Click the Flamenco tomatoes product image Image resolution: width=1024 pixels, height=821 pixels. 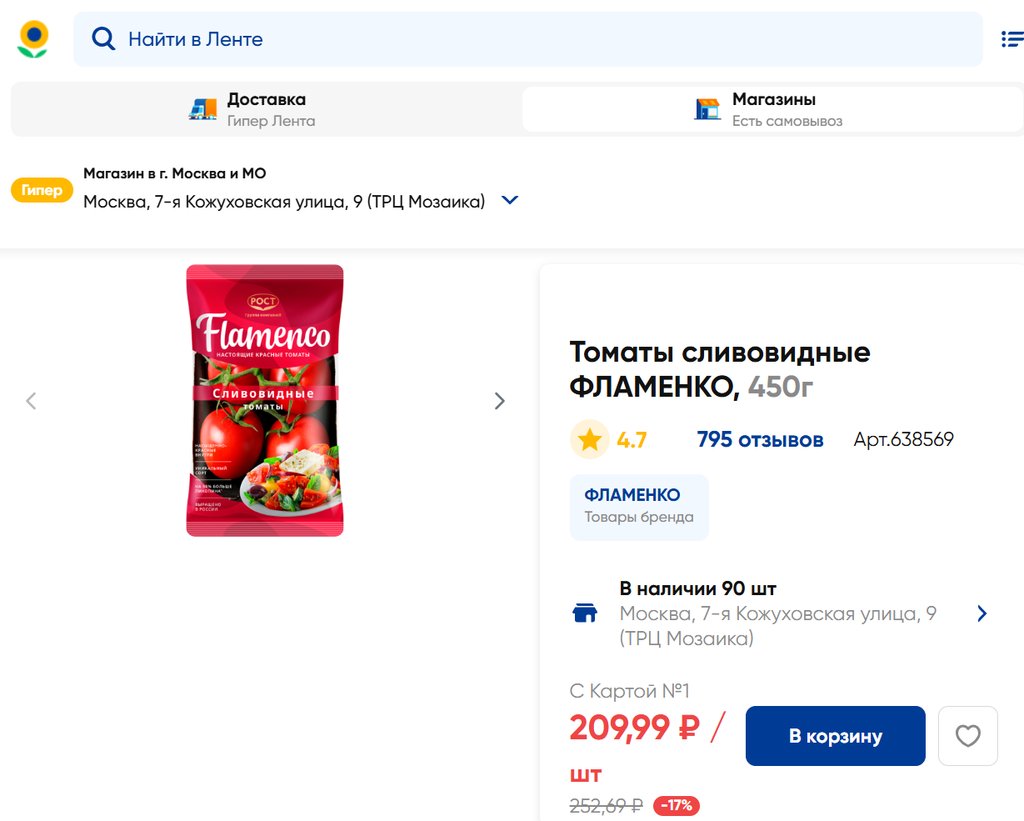coord(265,400)
